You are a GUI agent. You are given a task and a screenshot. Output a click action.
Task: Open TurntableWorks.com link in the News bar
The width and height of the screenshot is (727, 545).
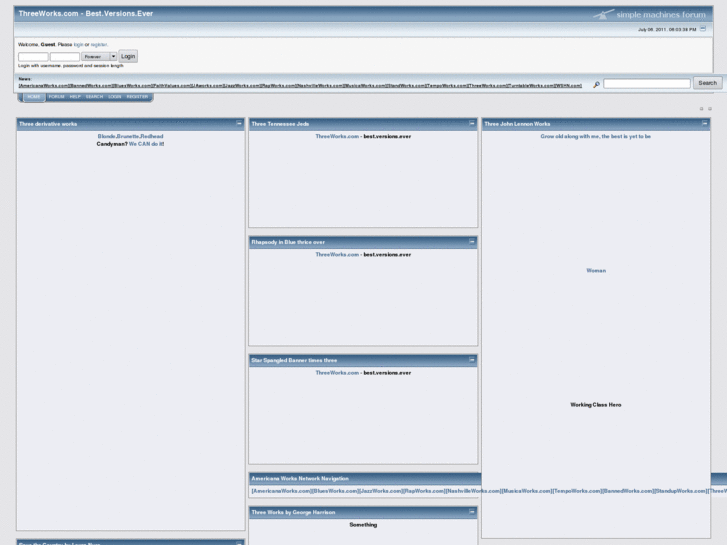(531, 86)
